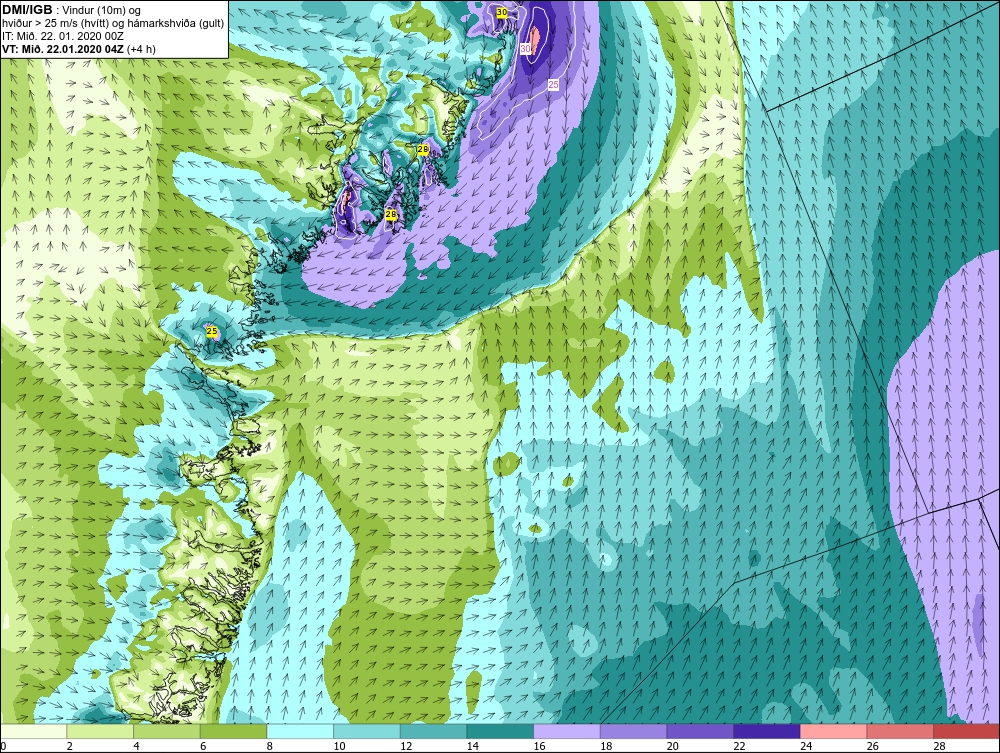Pick the above-28 m/s red legend swatch
The image size is (1000, 753).
[966, 731]
